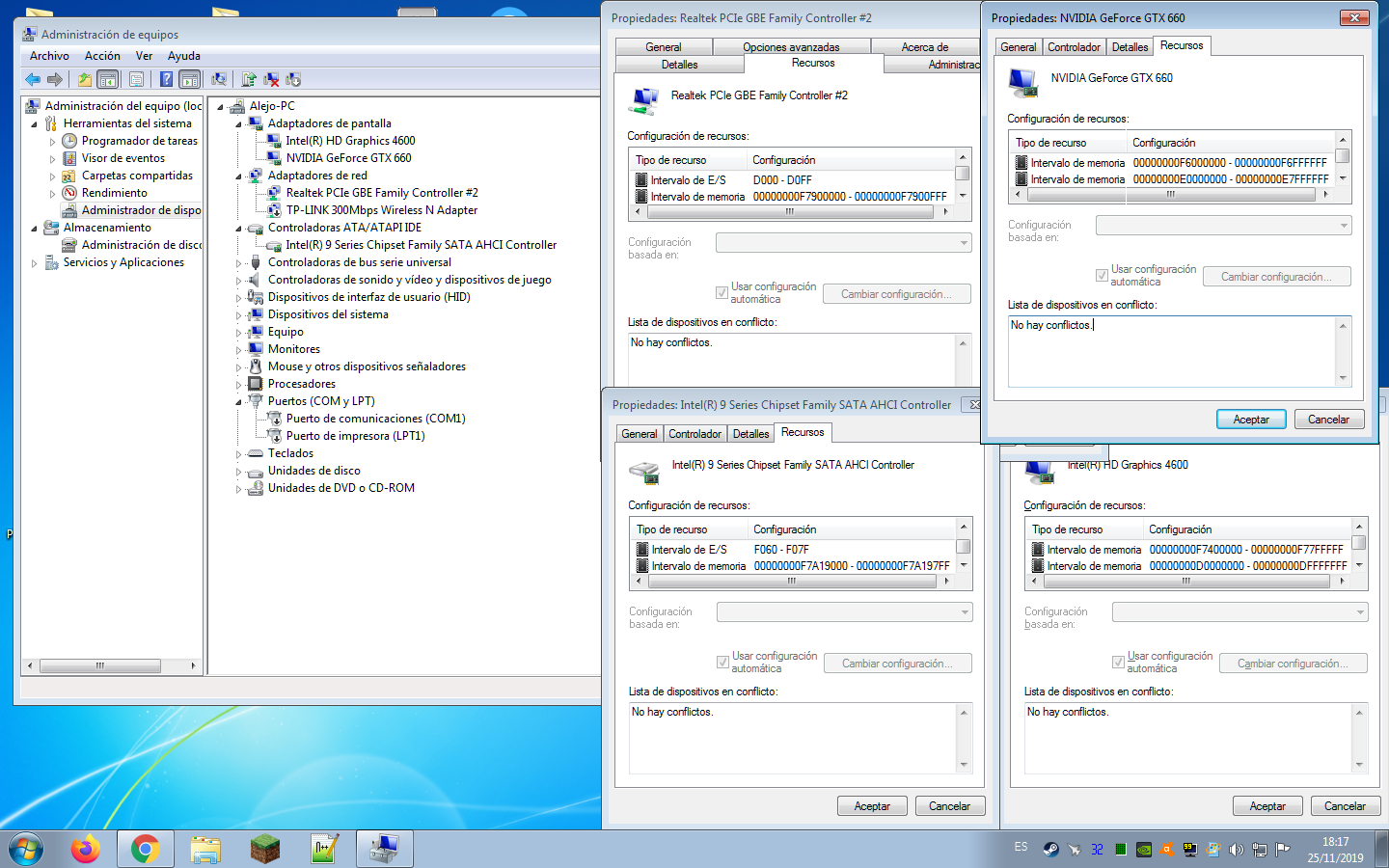The height and width of the screenshot is (868, 1389).
Task: Select Puerto de impresora (LPT1) device
Action: coord(355,436)
